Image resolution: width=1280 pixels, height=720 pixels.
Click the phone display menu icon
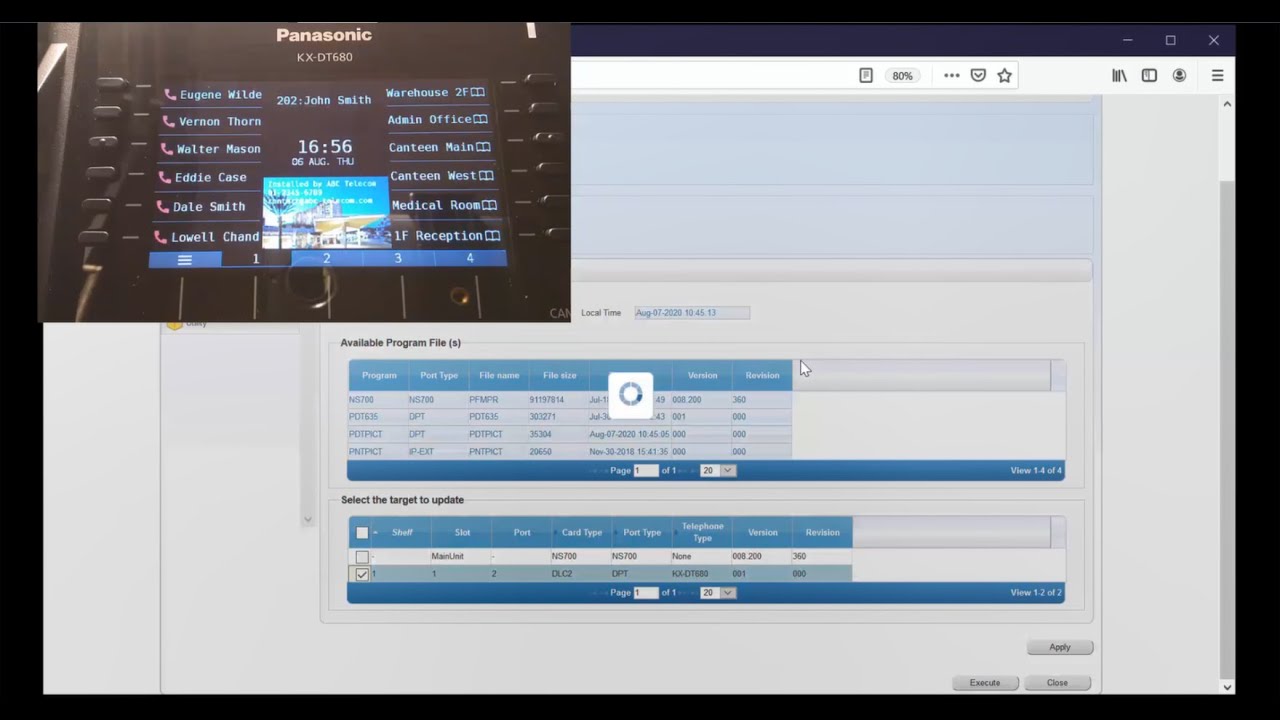[185, 259]
